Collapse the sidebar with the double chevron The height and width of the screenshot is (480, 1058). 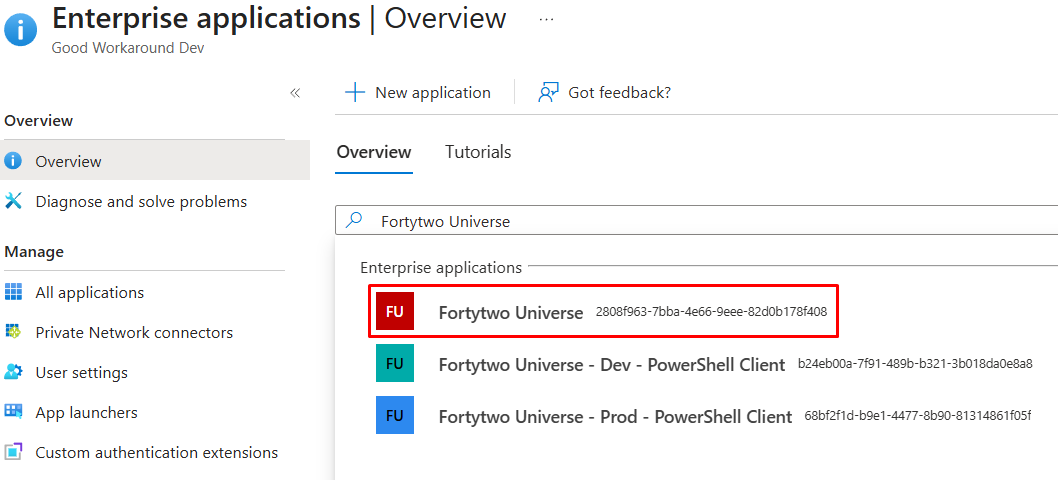click(295, 93)
